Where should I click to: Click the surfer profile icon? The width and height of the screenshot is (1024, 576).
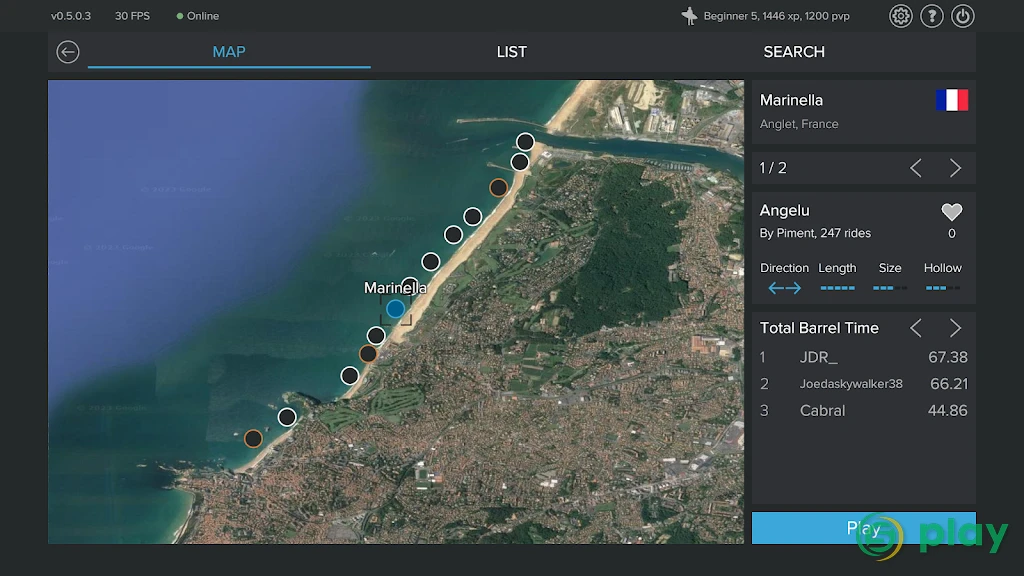pyautogui.click(x=689, y=16)
